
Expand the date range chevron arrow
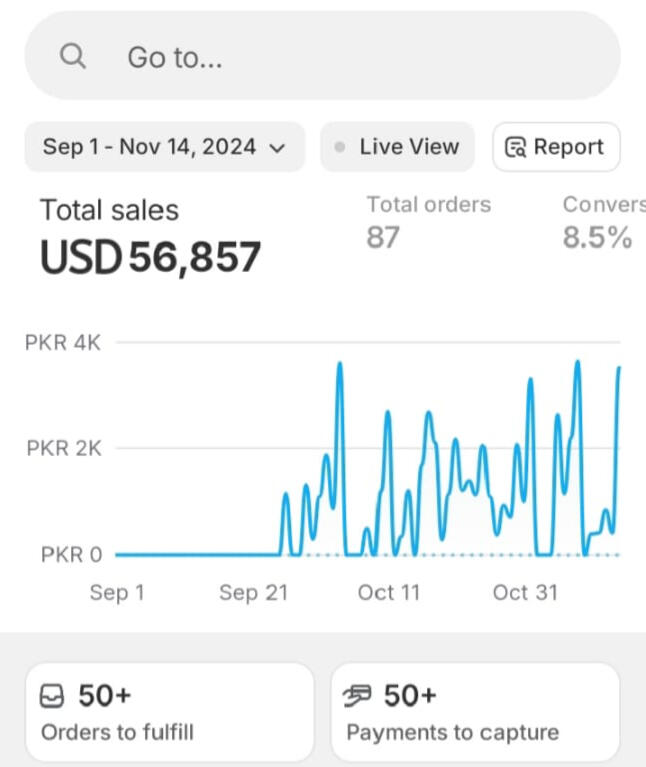point(278,148)
